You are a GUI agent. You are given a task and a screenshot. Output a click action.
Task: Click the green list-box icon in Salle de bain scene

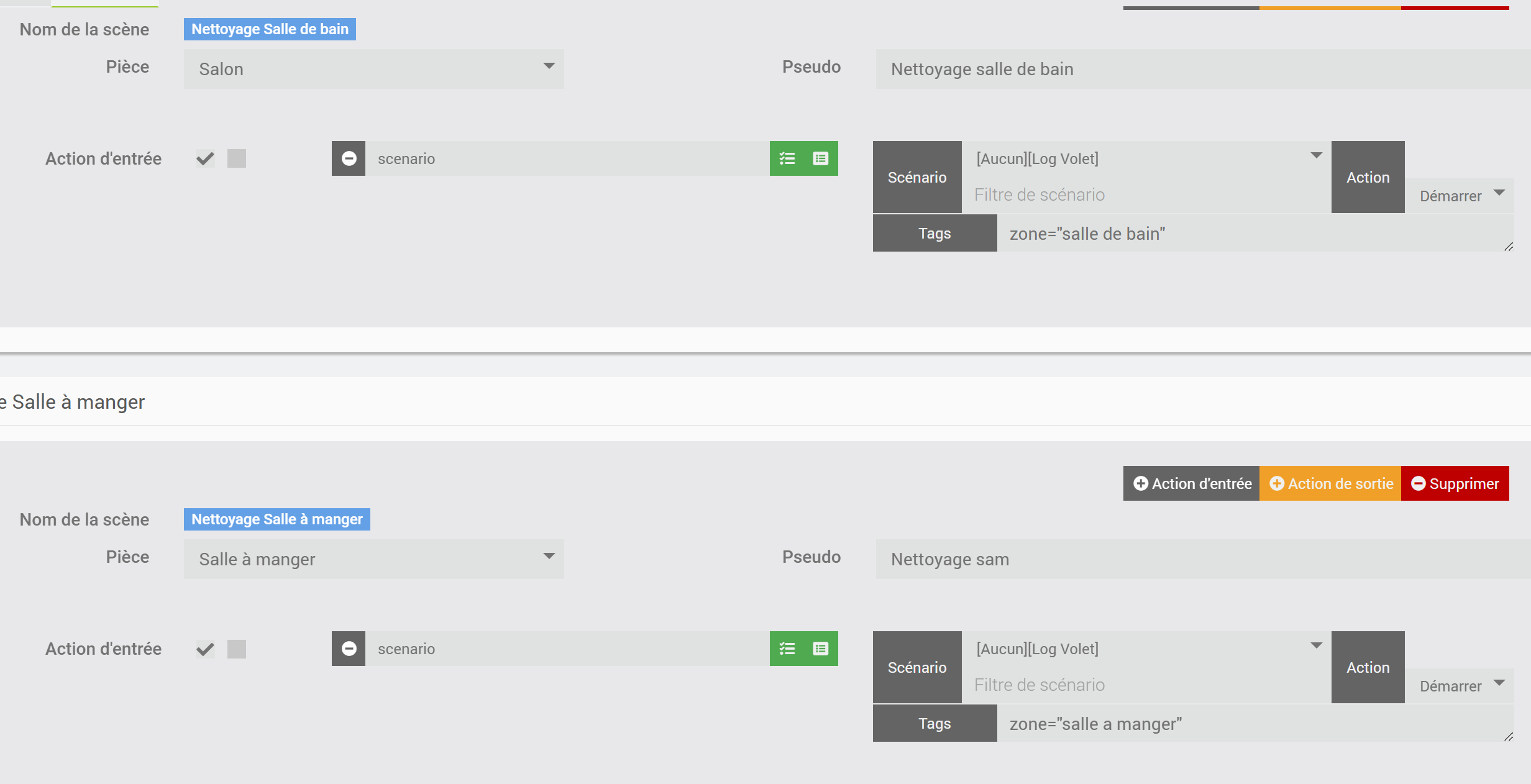coord(820,158)
